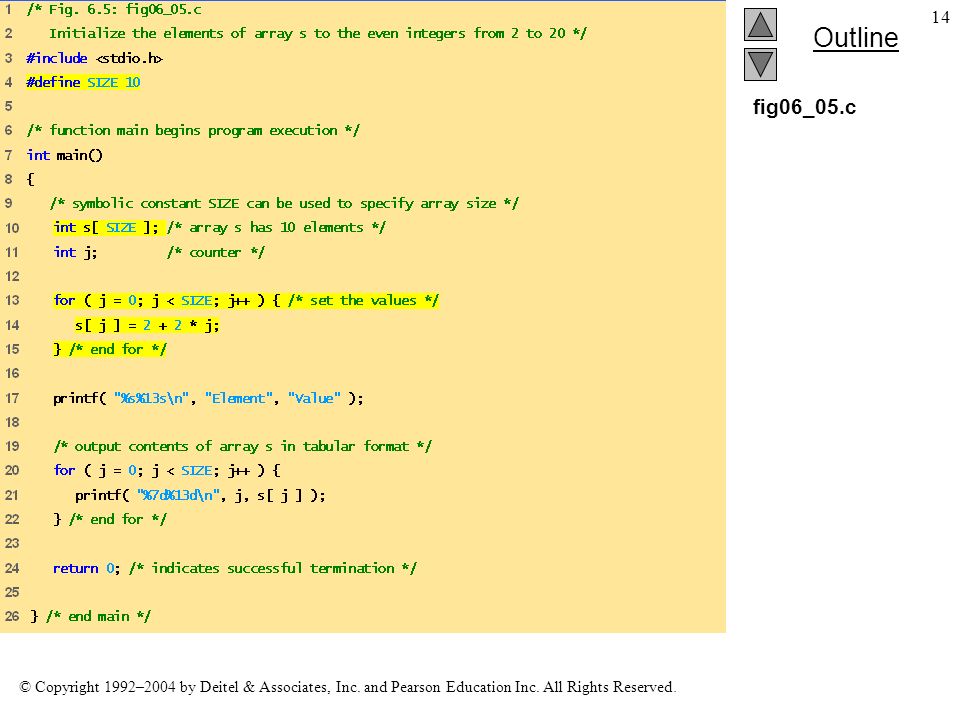Click the down arrow navigation icon
The image size is (960, 720).
point(760,64)
